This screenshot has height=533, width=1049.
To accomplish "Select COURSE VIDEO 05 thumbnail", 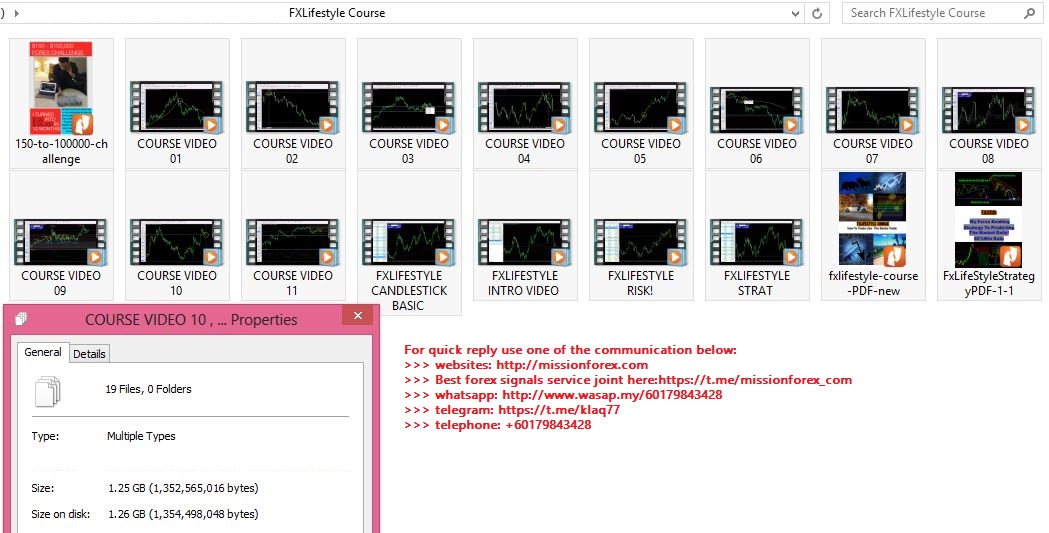I will tap(640, 107).
